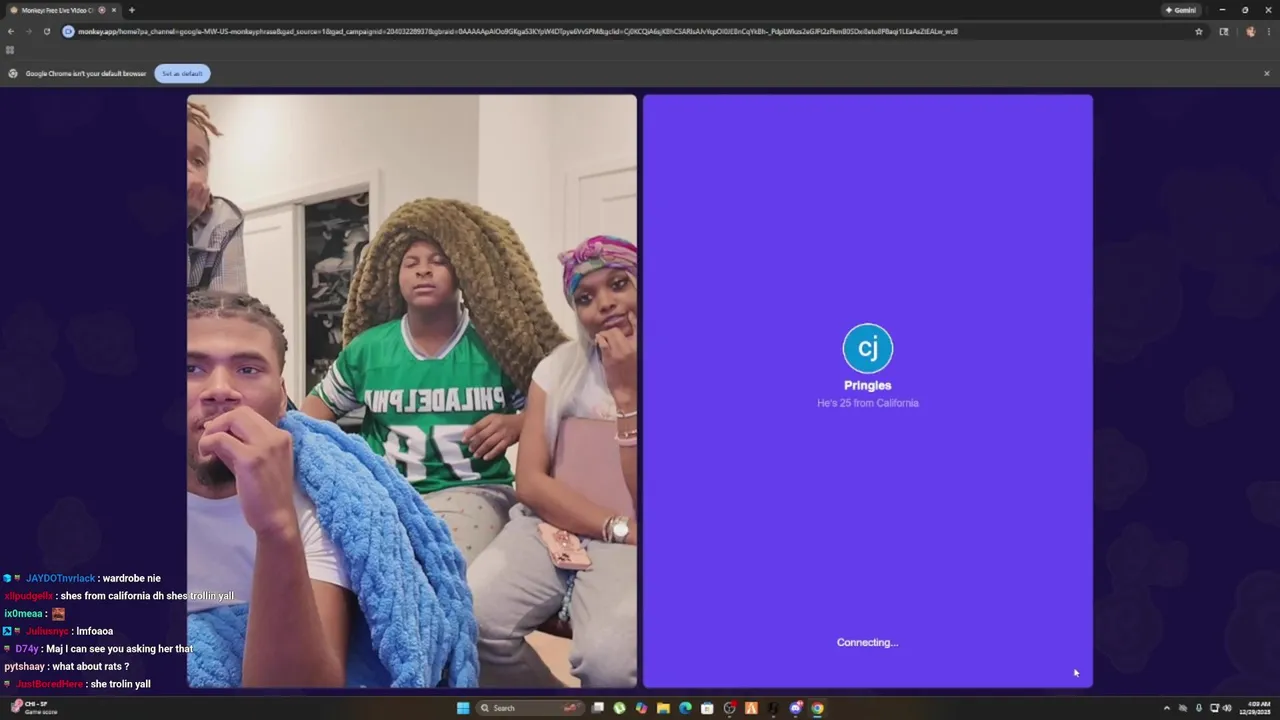Click the JAYDOTnvrlack chat message
Screen dimensions: 1280x720
pyautogui.click(x=82, y=578)
